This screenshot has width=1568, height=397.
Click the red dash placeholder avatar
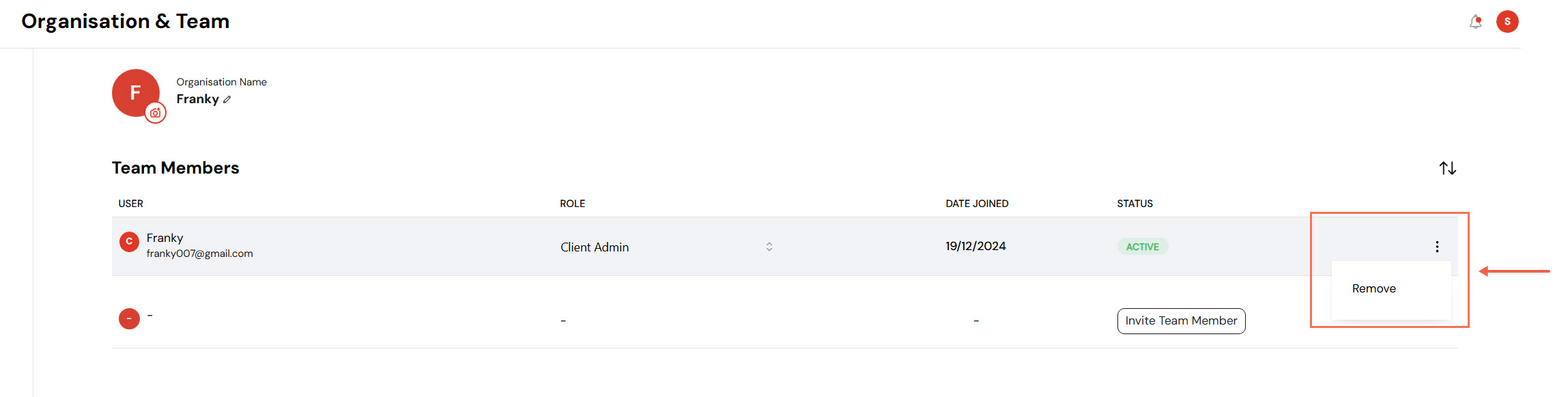pos(129,318)
